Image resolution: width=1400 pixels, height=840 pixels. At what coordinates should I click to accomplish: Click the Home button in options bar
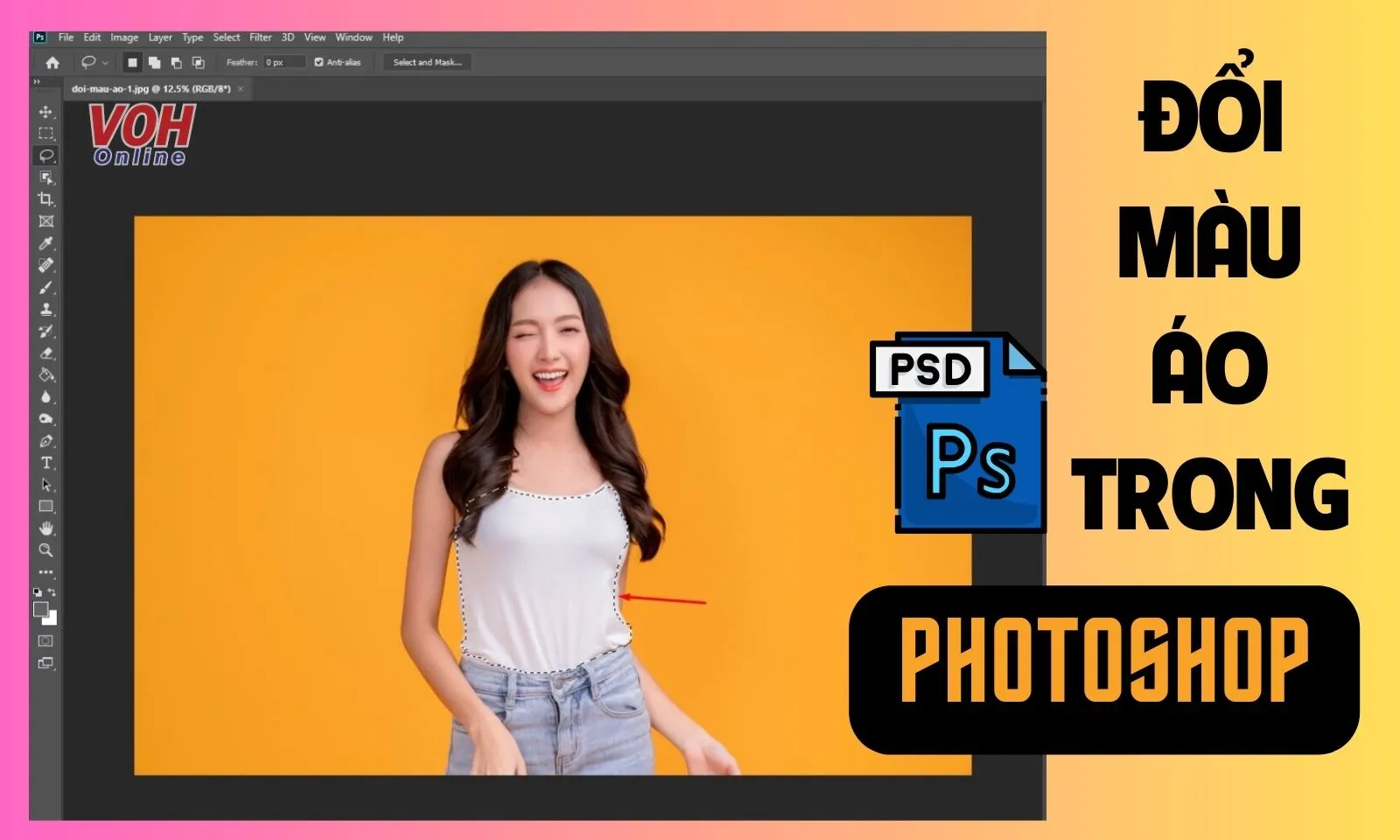coord(52,62)
